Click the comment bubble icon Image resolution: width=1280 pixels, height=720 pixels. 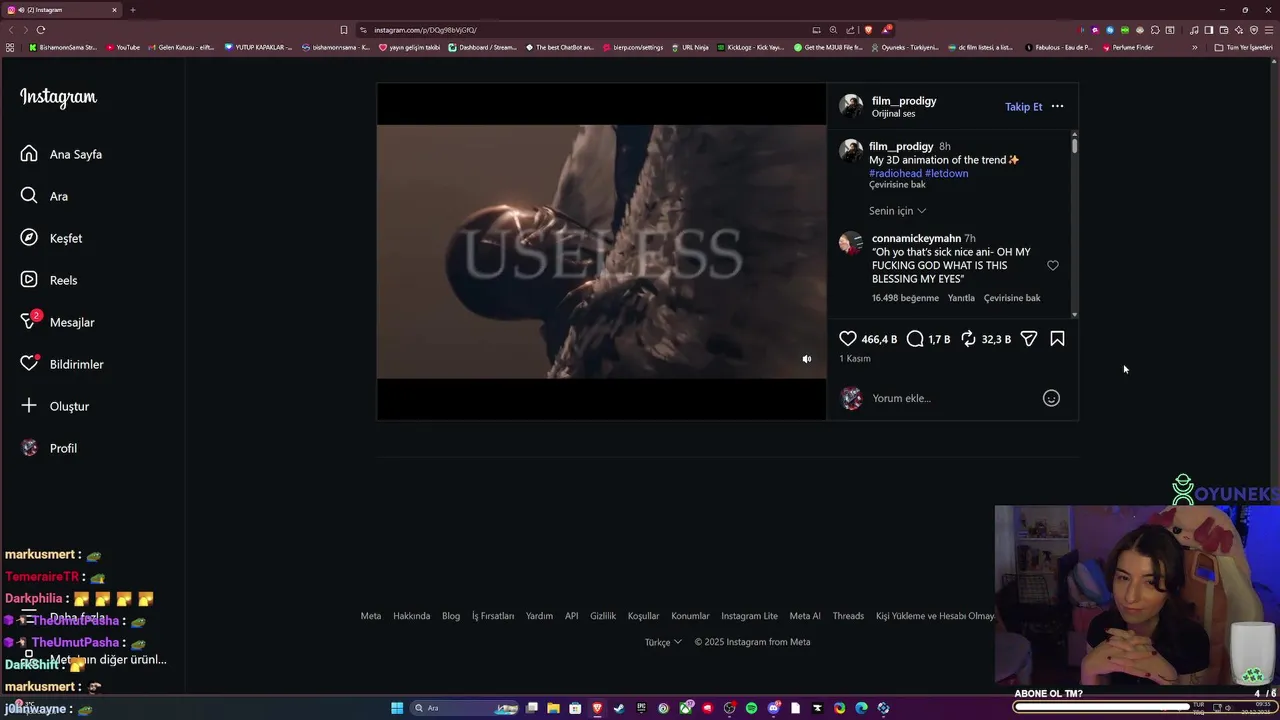click(915, 339)
